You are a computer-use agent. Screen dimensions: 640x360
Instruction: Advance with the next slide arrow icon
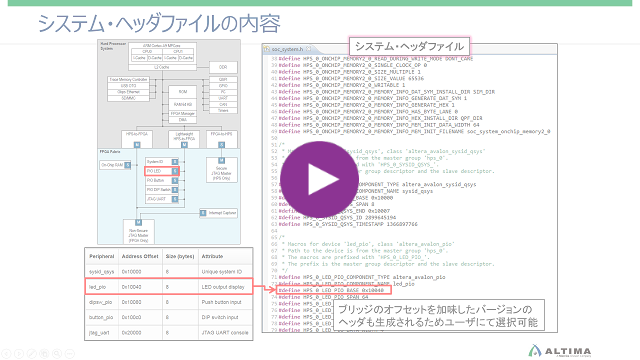(19, 353)
